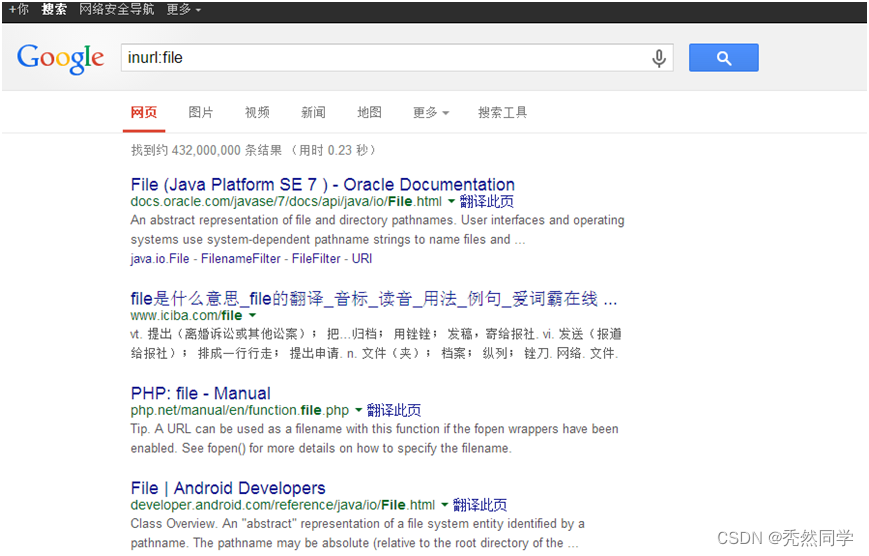Open 搜索工具 options
Viewport: 869px width, 556px height.
[502, 113]
